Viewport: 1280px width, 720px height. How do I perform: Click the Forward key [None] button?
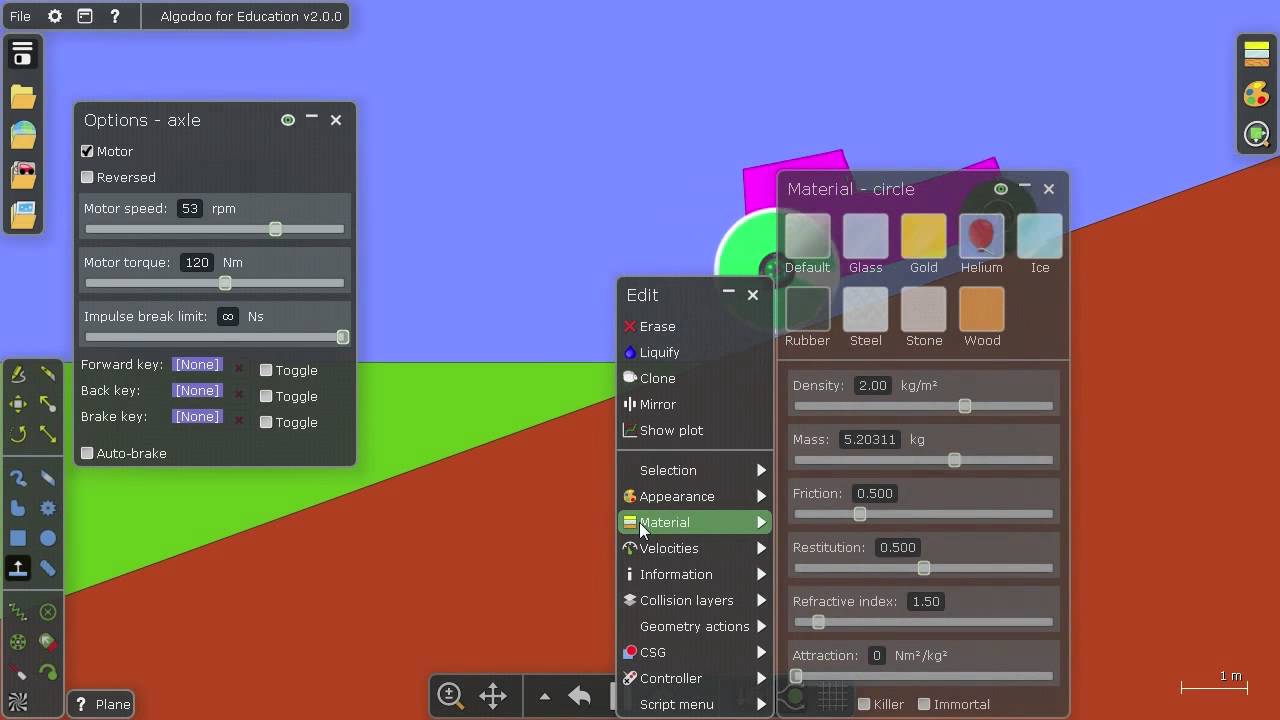pyautogui.click(x=197, y=365)
